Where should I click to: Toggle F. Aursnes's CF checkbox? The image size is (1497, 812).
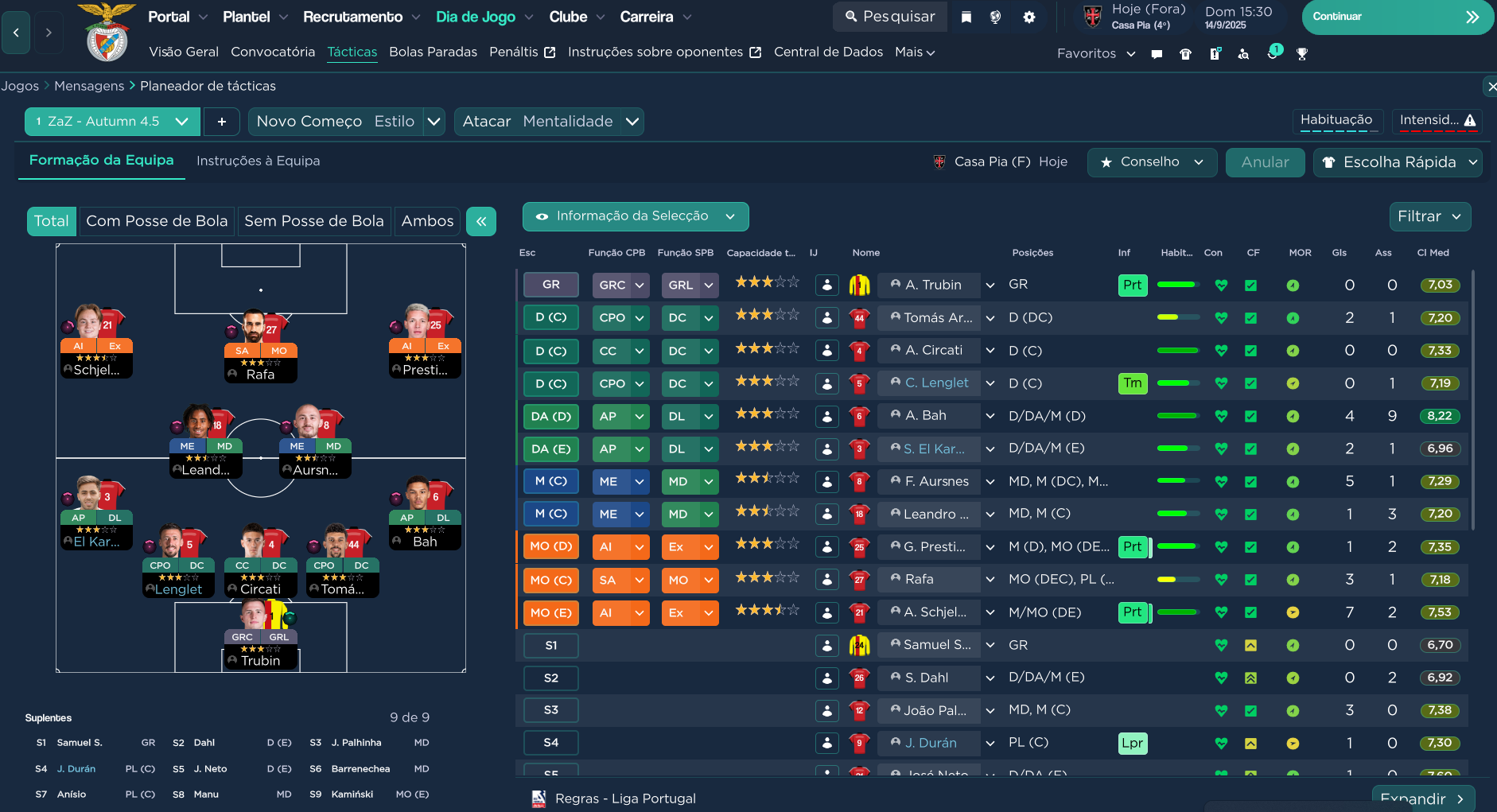1250,482
